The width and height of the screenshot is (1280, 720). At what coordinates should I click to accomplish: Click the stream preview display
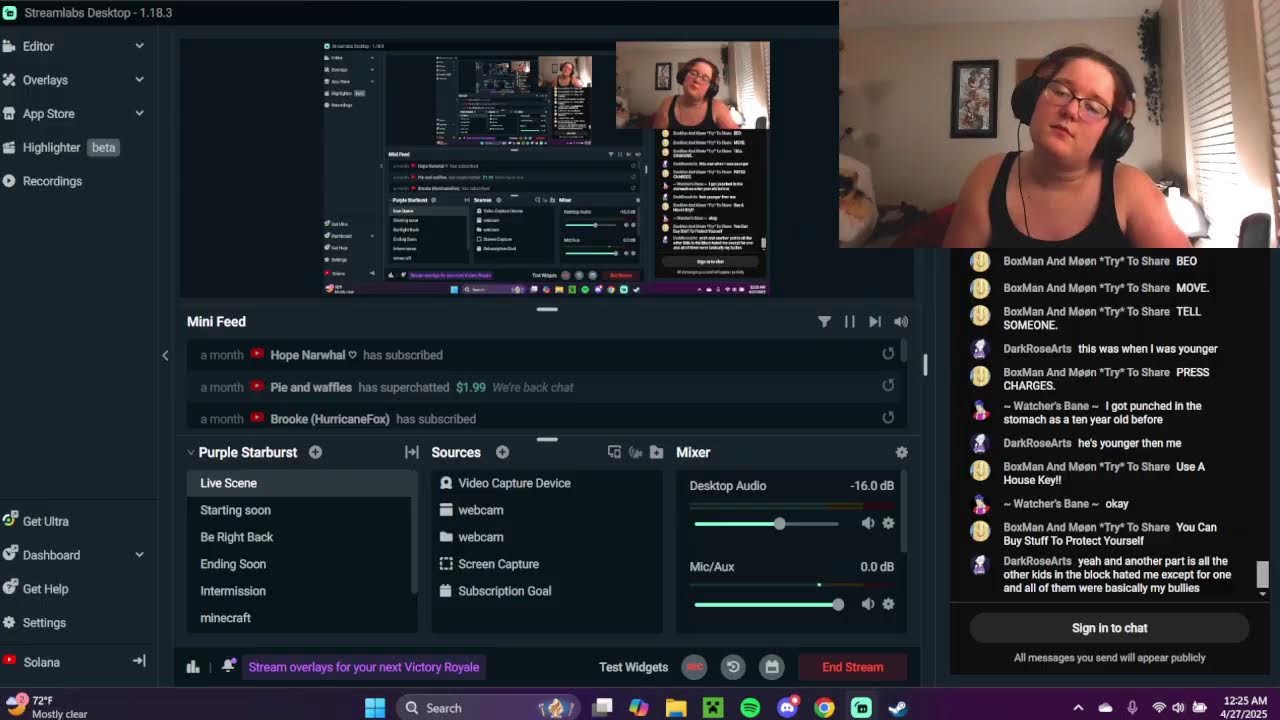546,167
